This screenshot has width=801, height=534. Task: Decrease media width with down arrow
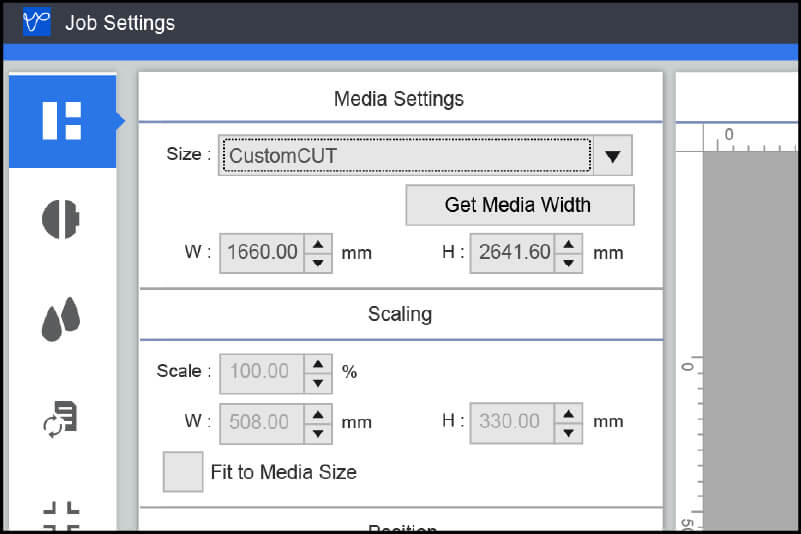click(x=318, y=262)
